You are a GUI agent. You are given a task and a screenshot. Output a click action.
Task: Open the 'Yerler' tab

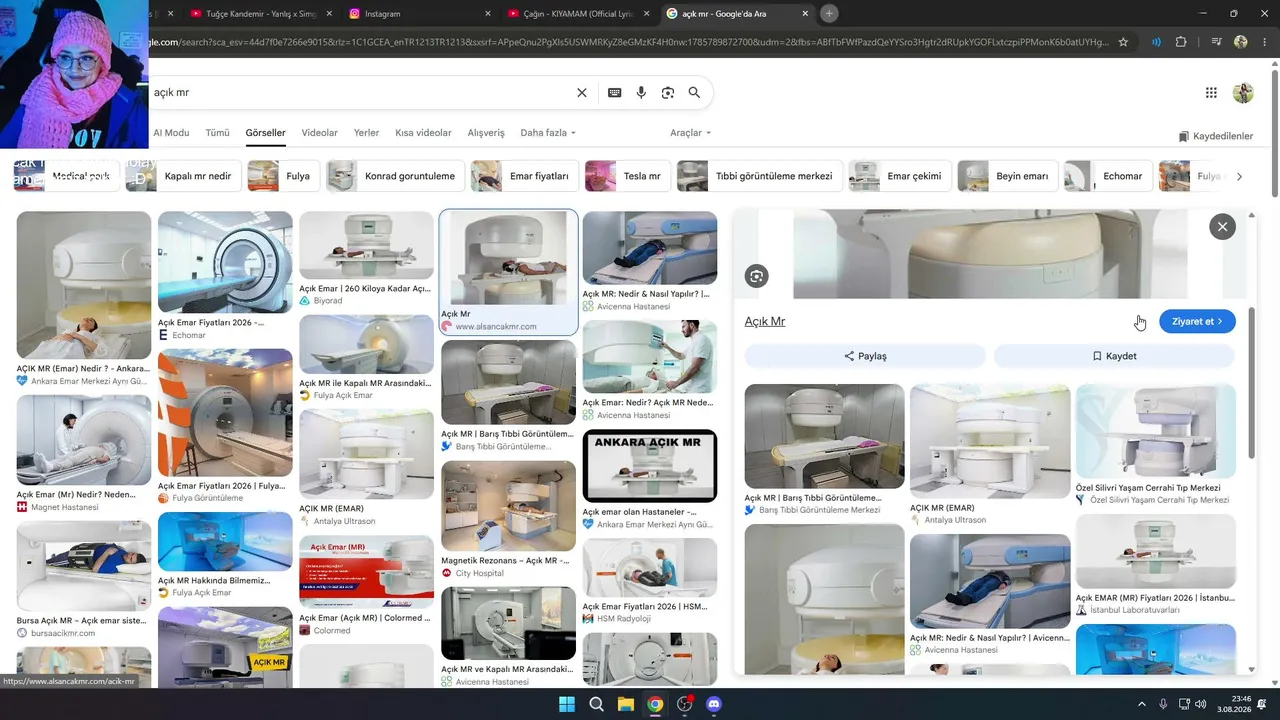click(x=366, y=133)
